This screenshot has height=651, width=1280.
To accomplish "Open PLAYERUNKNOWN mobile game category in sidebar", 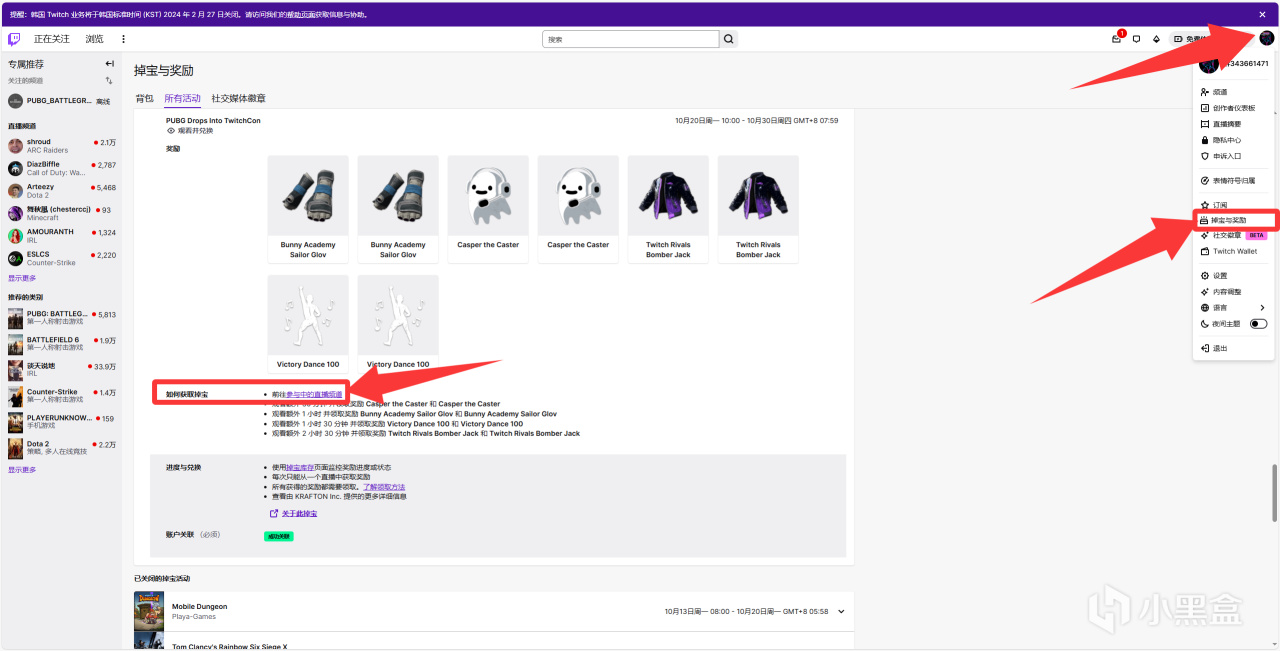I will pyautogui.click(x=60, y=422).
